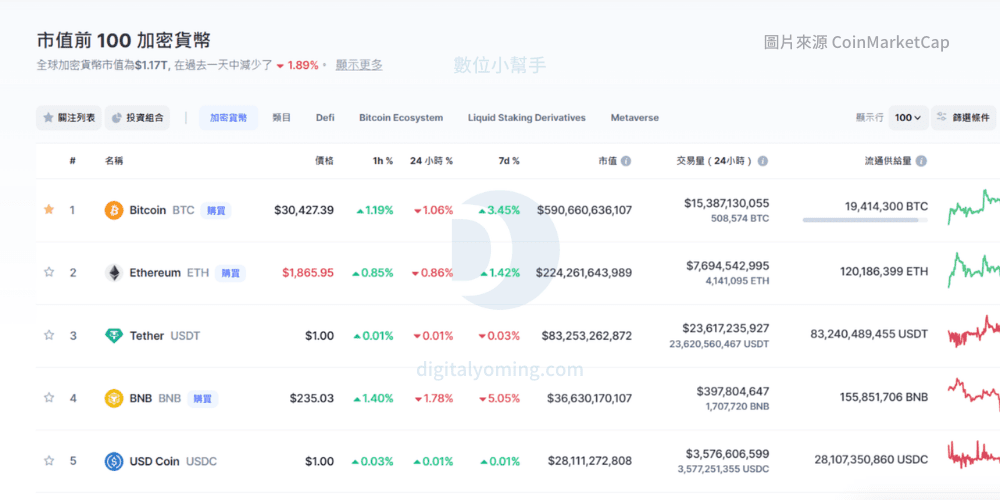Open Bitcoin's 7-day sparkline chart

coord(974,207)
